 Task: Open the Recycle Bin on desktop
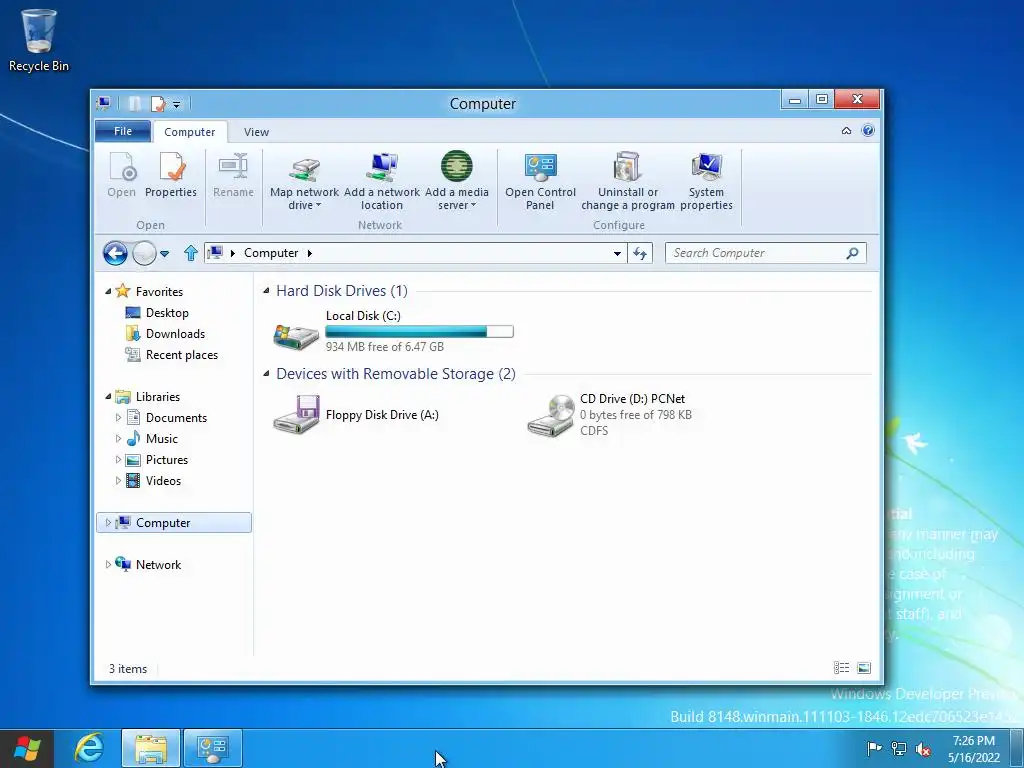coord(39,40)
